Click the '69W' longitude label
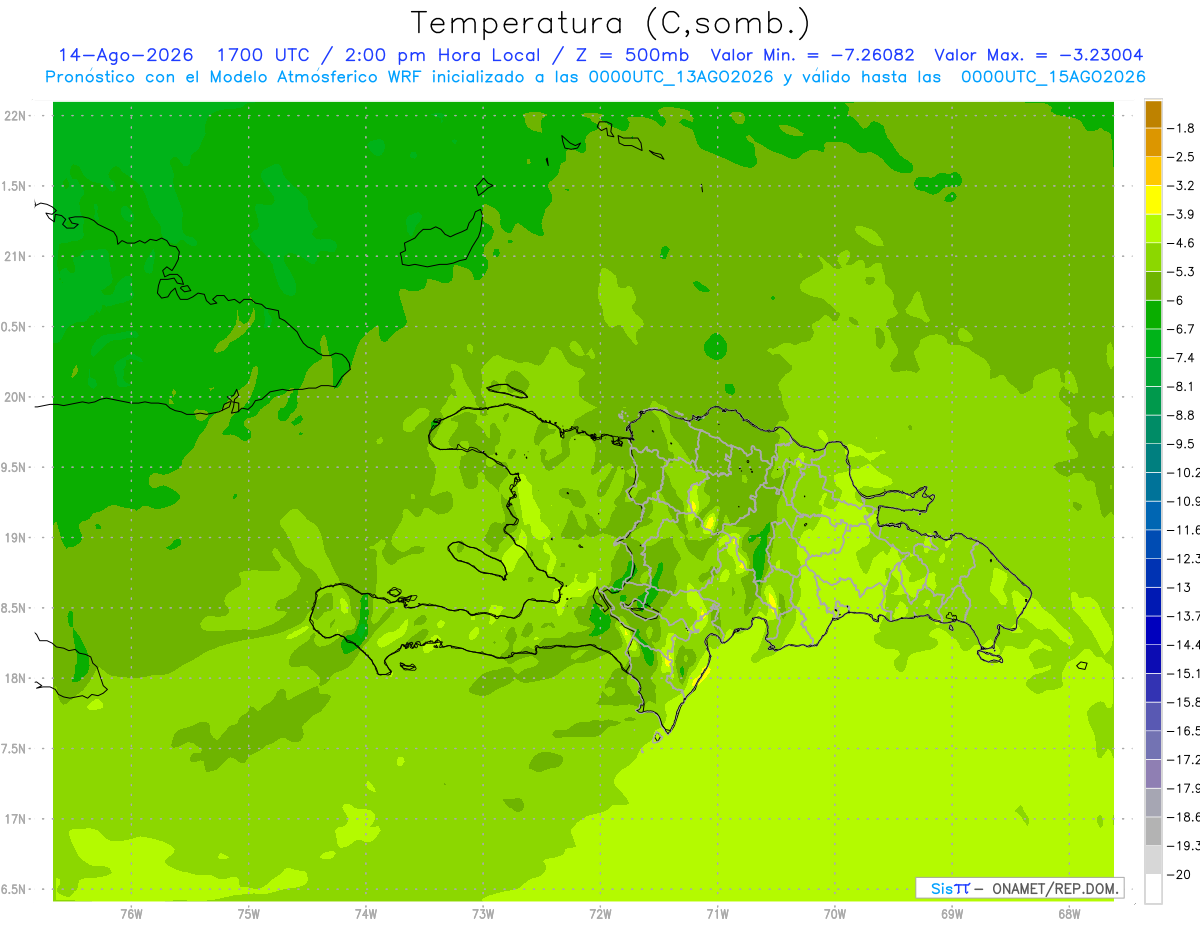Screen dimensions: 1200x927 (x=952, y=913)
